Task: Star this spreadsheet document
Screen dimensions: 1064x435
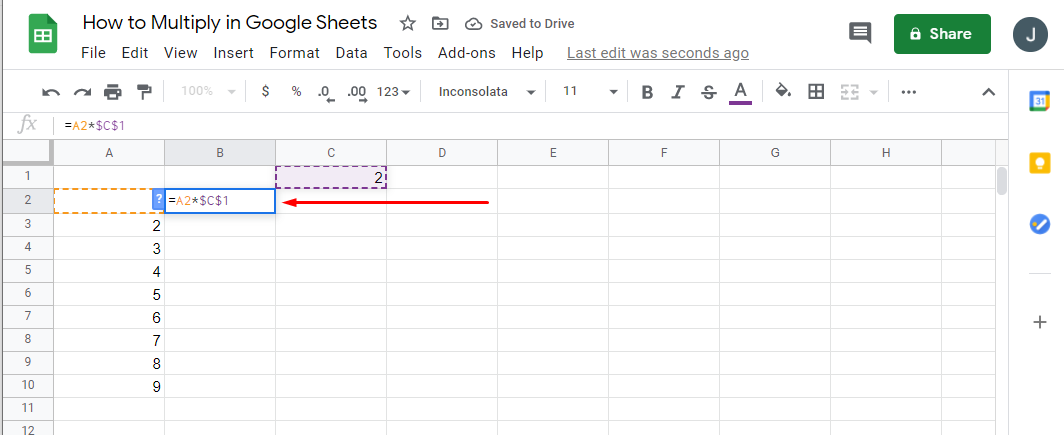Action: click(x=408, y=23)
